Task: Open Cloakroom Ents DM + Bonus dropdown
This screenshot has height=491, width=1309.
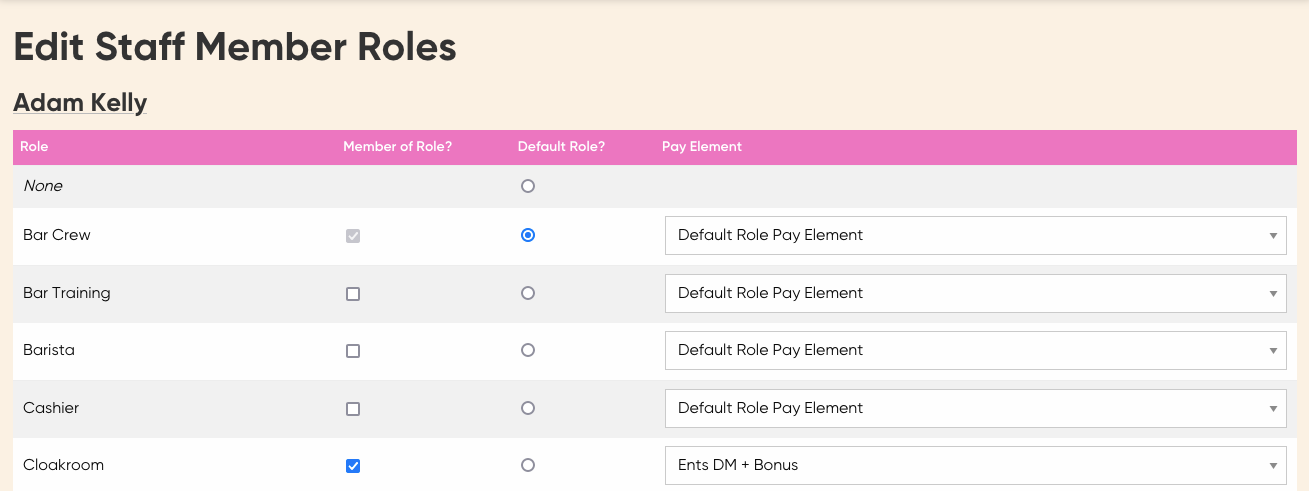Action: (975, 465)
